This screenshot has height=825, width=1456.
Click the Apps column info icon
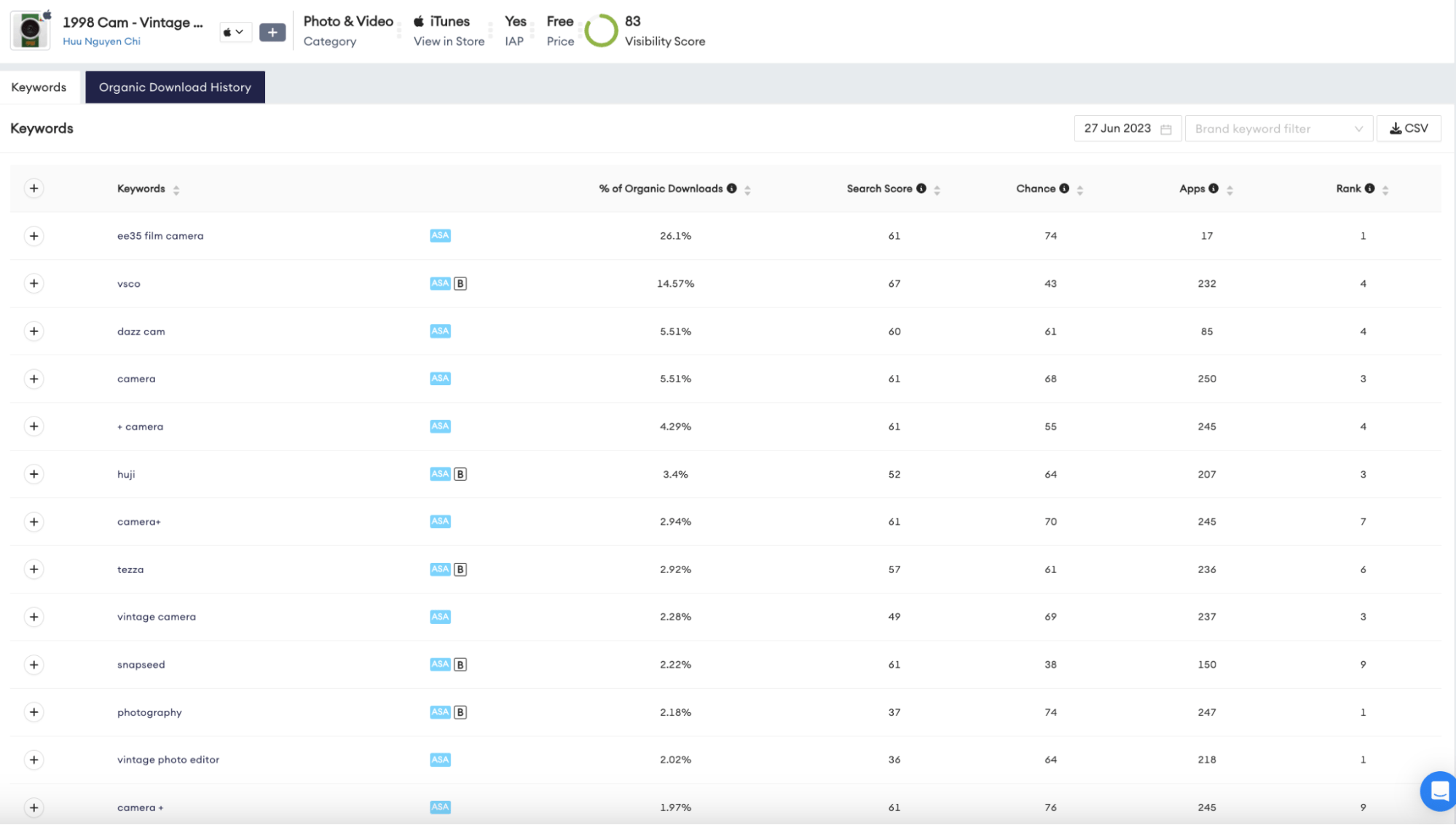pos(1213,189)
